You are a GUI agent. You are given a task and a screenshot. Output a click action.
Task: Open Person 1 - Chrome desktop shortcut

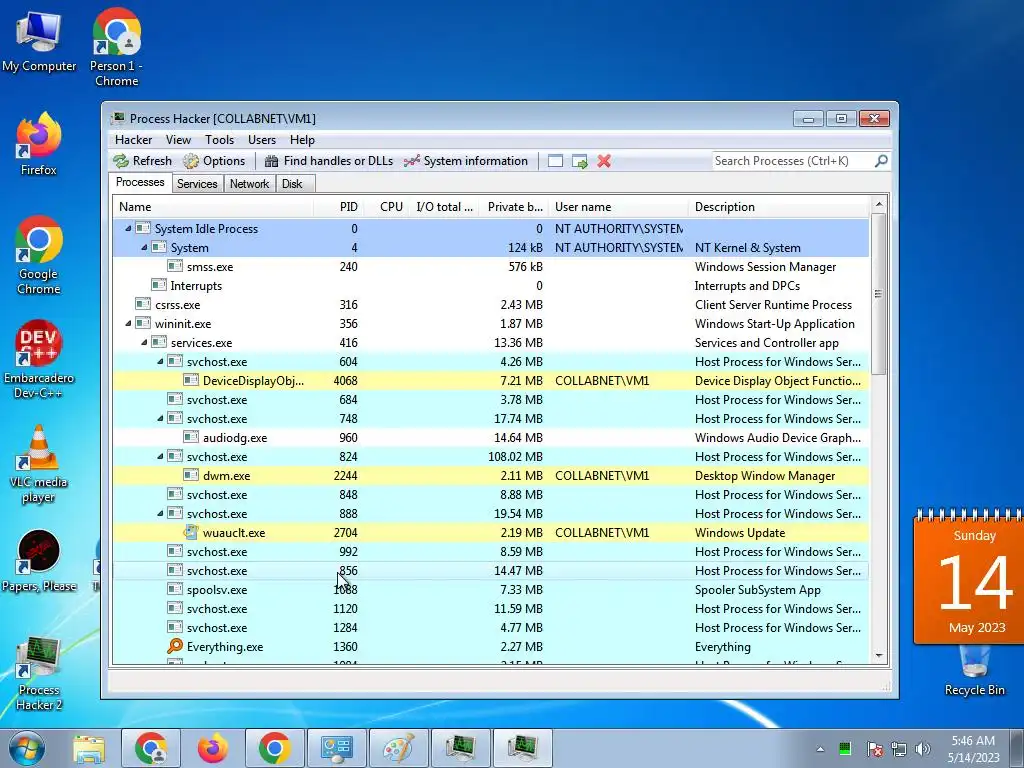pos(116,47)
